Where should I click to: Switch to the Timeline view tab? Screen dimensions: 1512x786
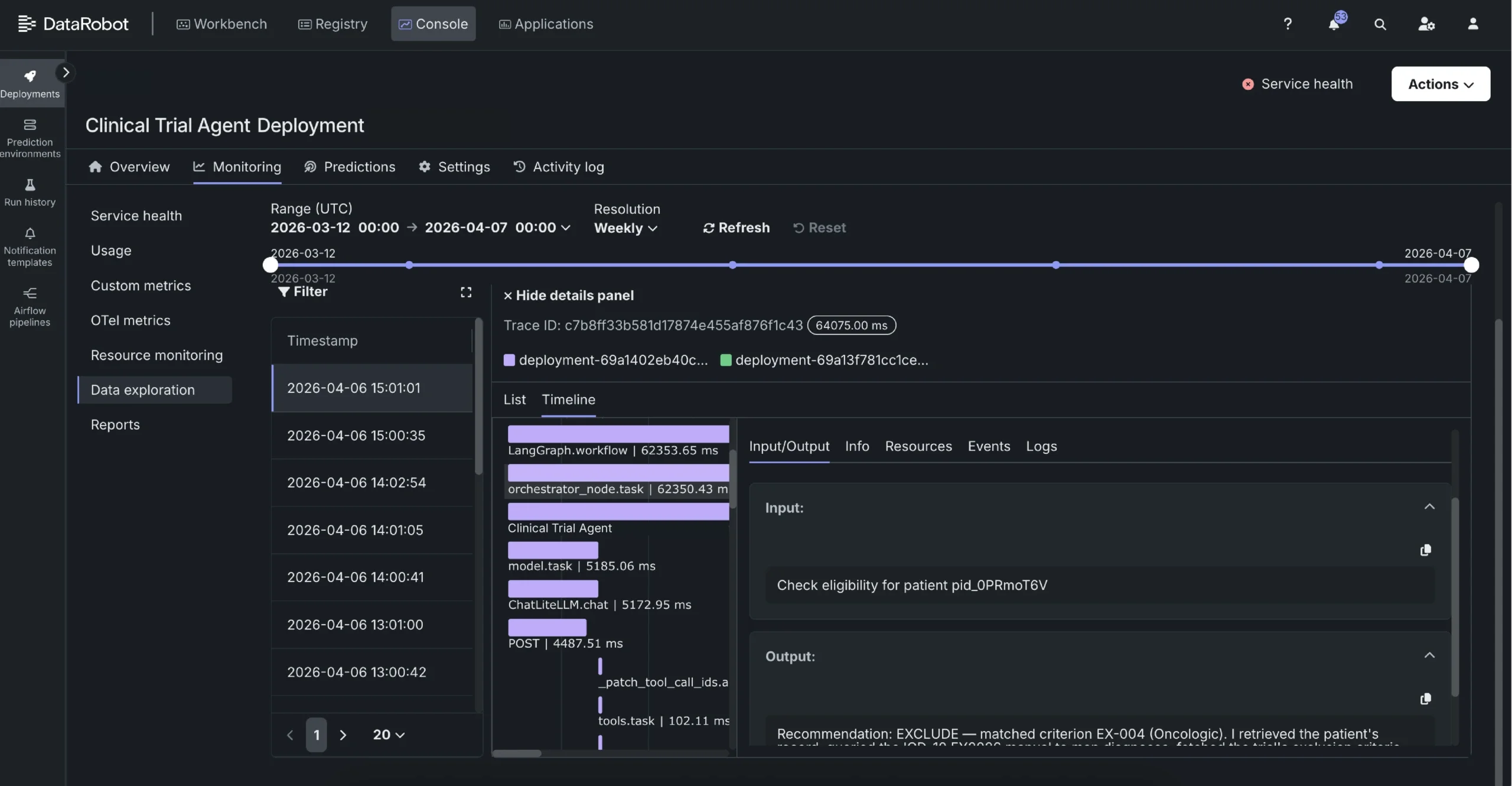click(x=569, y=400)
